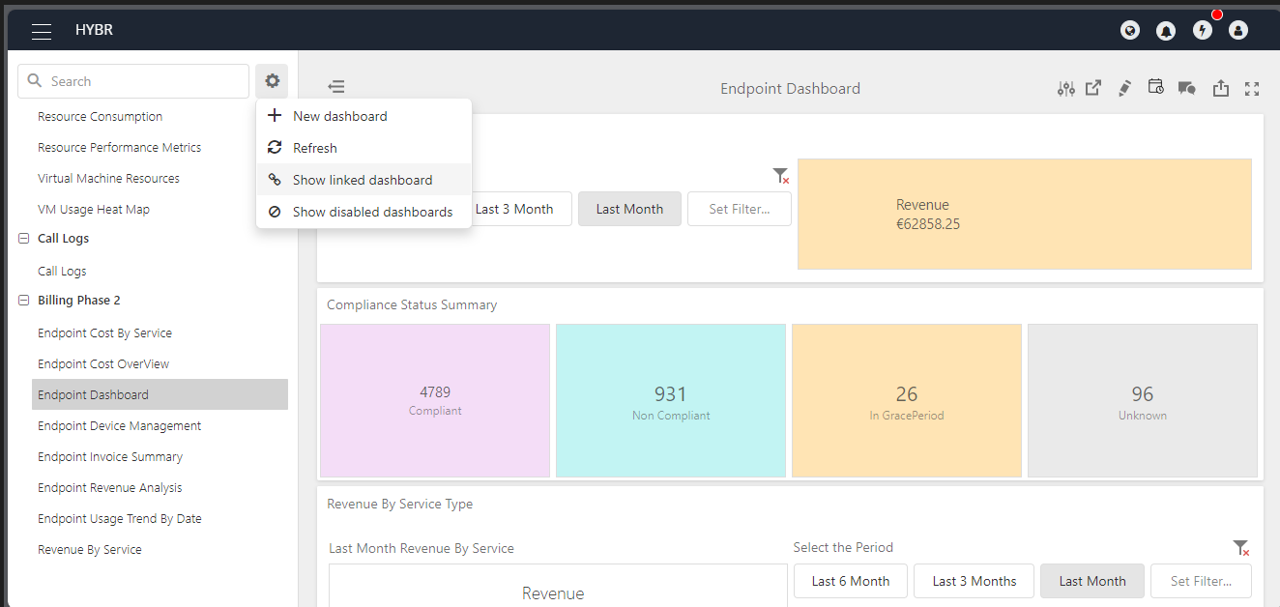The height and width of the screenshot is (607, 1280).
Task: Click the HYBR brand title
Action: pyautogui.click(x=94, y=30)
